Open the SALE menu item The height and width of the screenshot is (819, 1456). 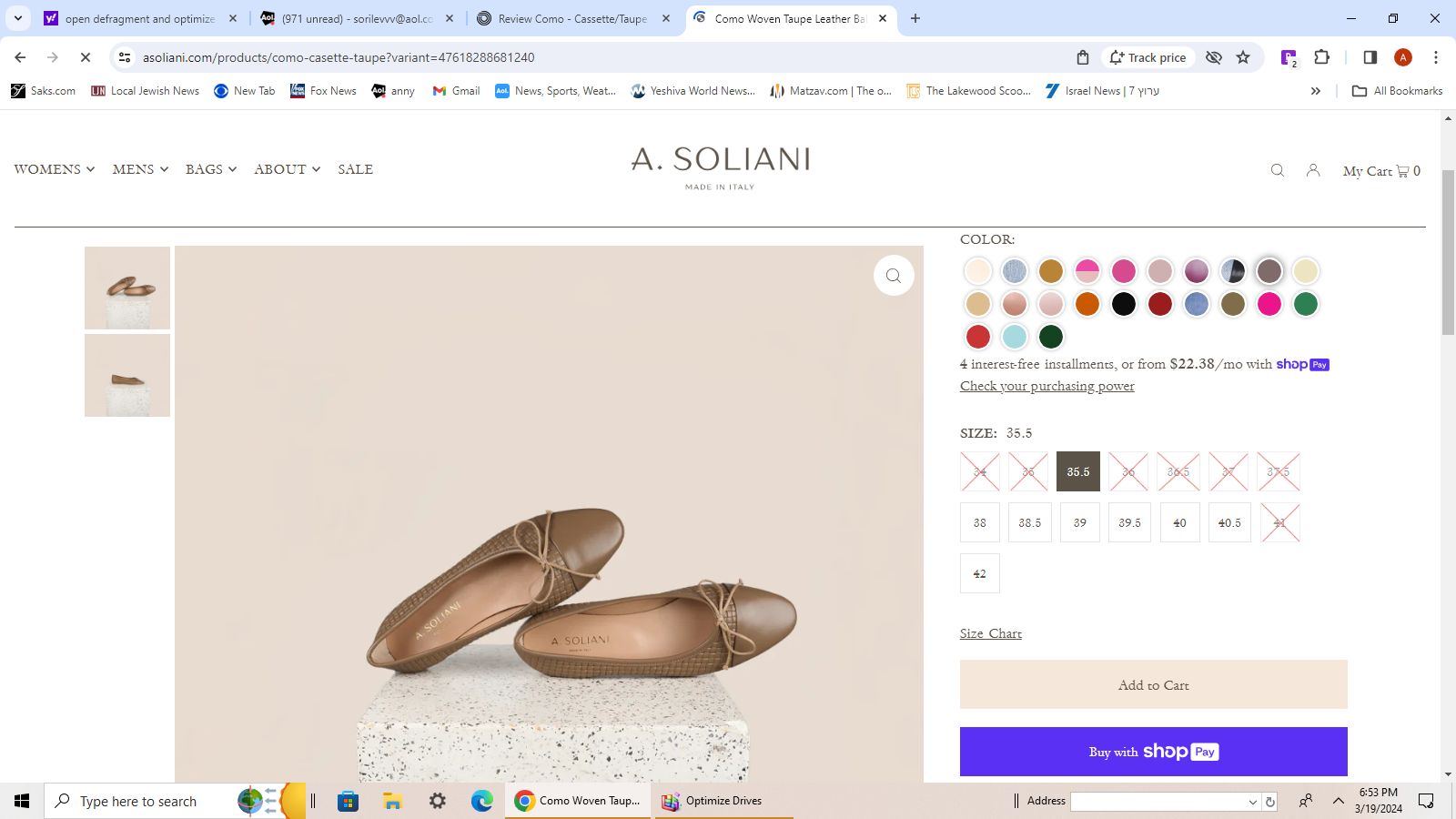click(x=355, y=169)
